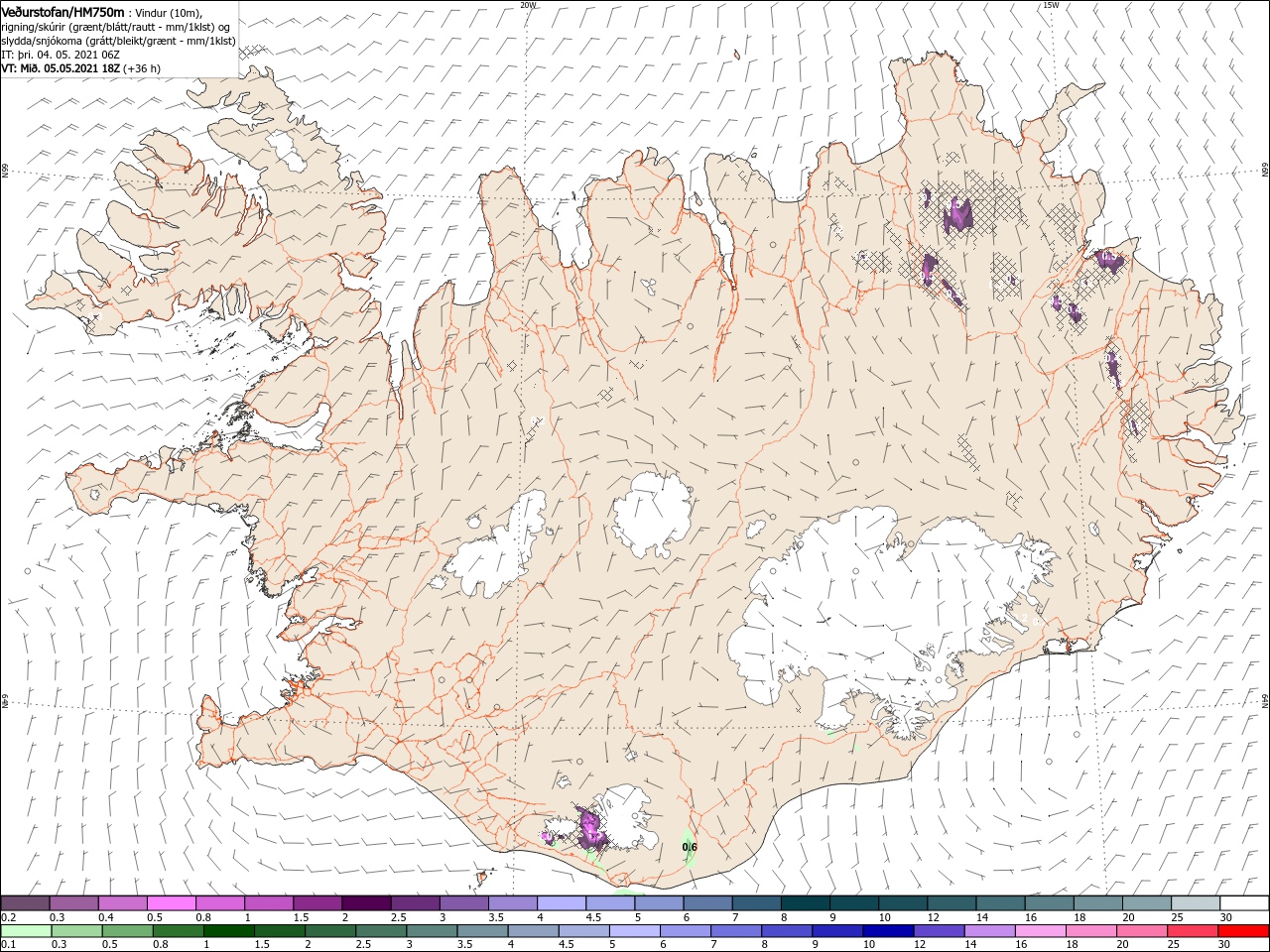This screenshot has width=1270, height=952.
Task: Click the 0.8 label under upper legend
Action: (x=203, y=917)
